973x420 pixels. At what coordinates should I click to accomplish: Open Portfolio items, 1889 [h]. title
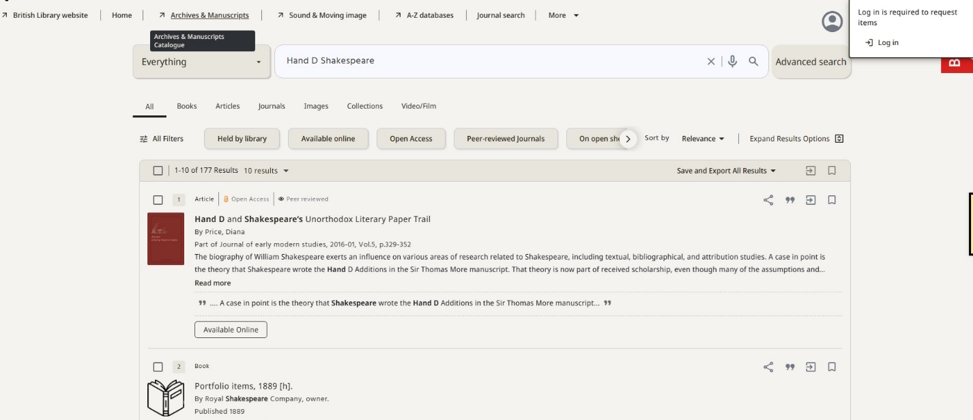pyautogui.click(x=244, y=386)
